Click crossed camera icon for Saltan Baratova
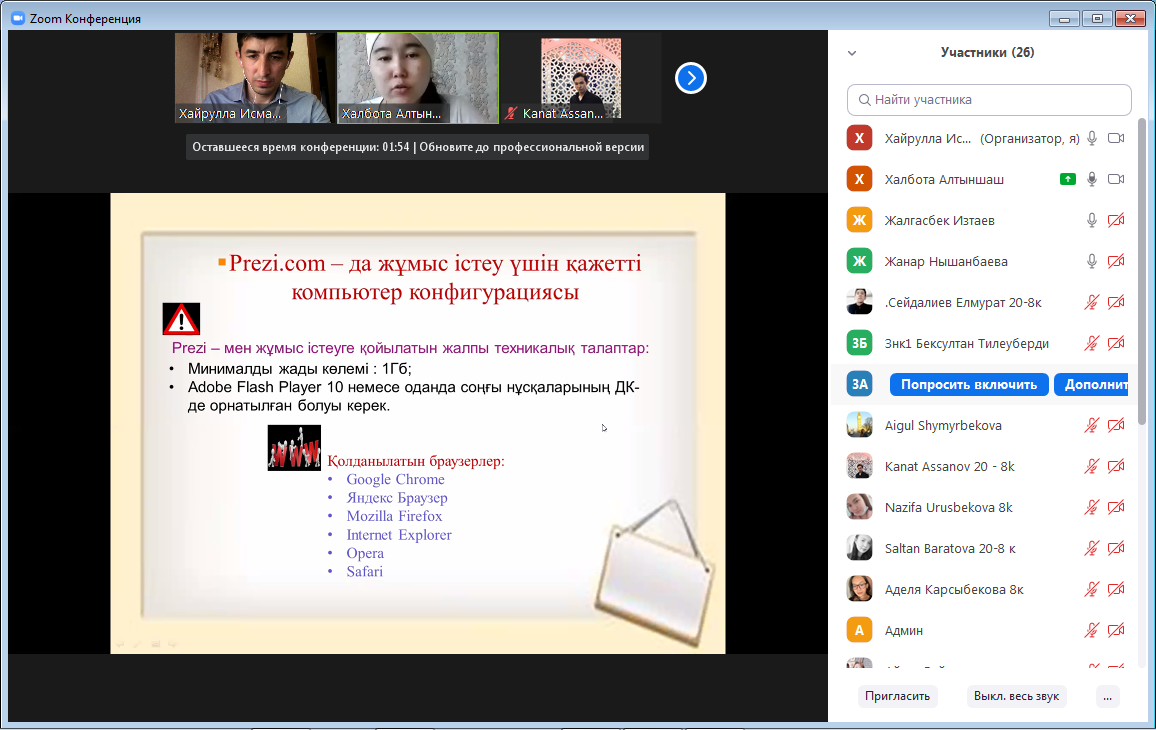This screenshot has width=1156, height=730. [1116, 548]
